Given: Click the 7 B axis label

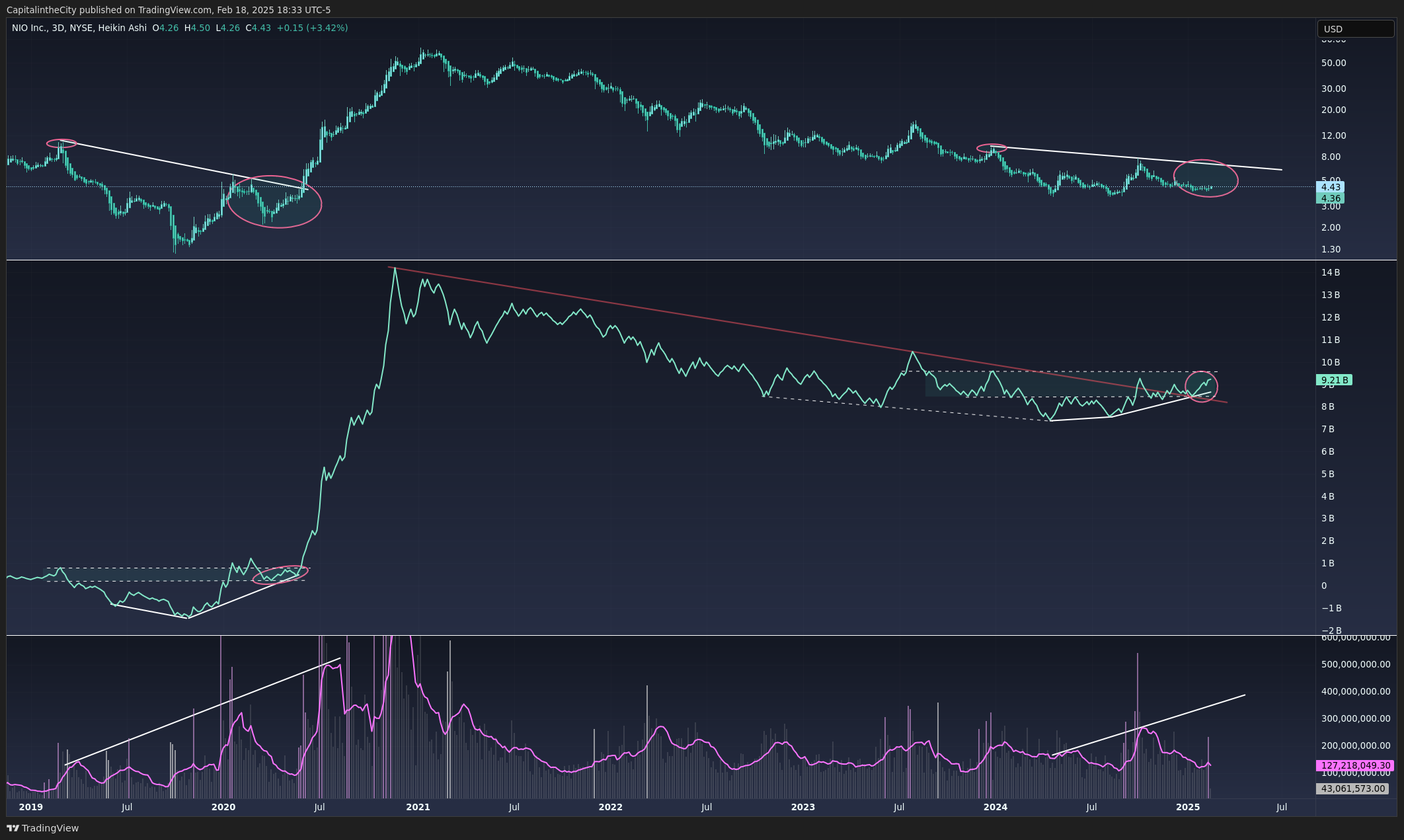Looking at the screenshot, I should coord(1327,429).
